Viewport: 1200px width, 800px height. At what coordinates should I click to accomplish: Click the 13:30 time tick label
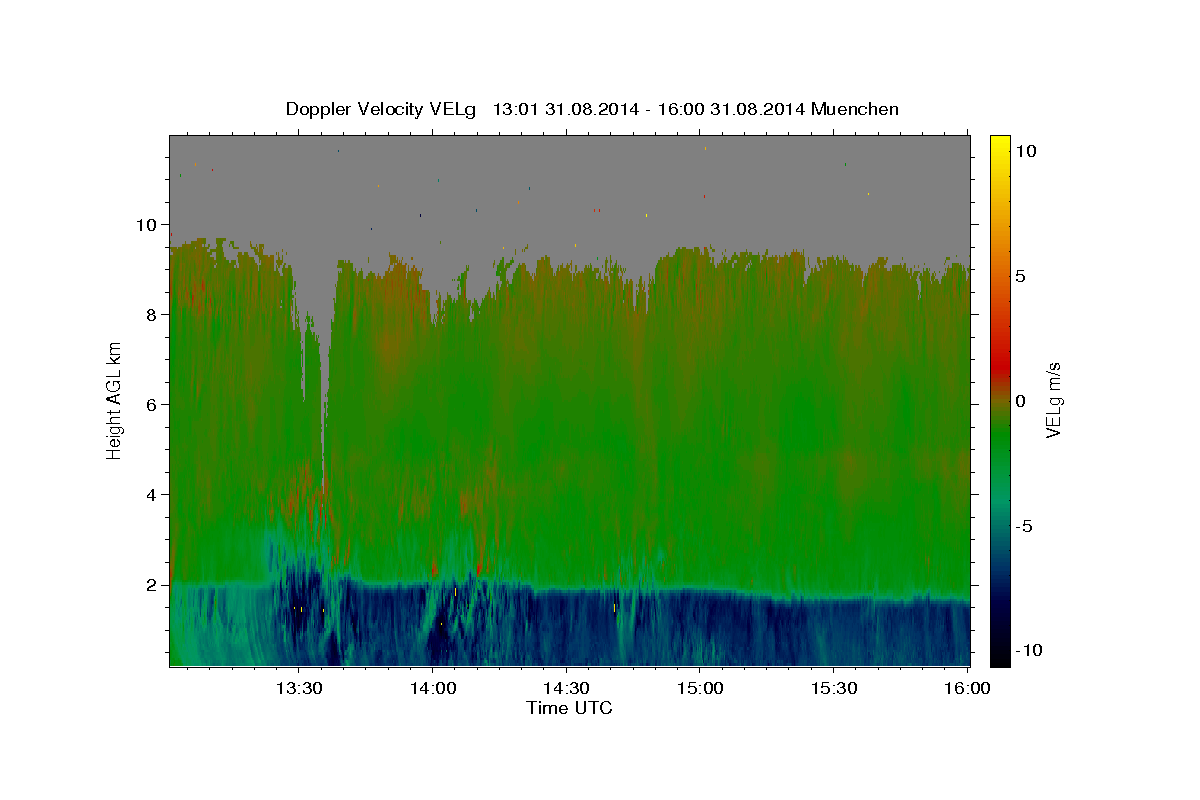click(298, 688)
